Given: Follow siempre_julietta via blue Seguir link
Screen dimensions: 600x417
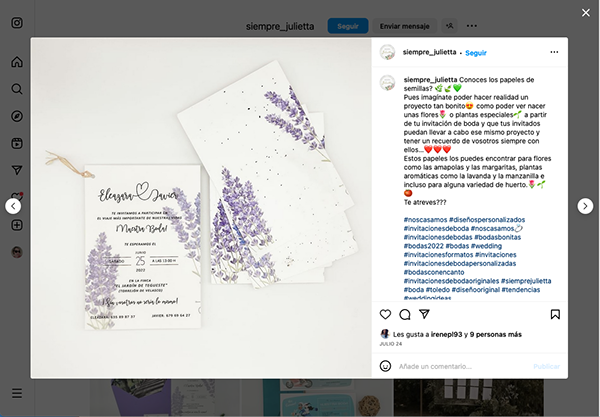Looking at the screenshot, I should 476,53.
